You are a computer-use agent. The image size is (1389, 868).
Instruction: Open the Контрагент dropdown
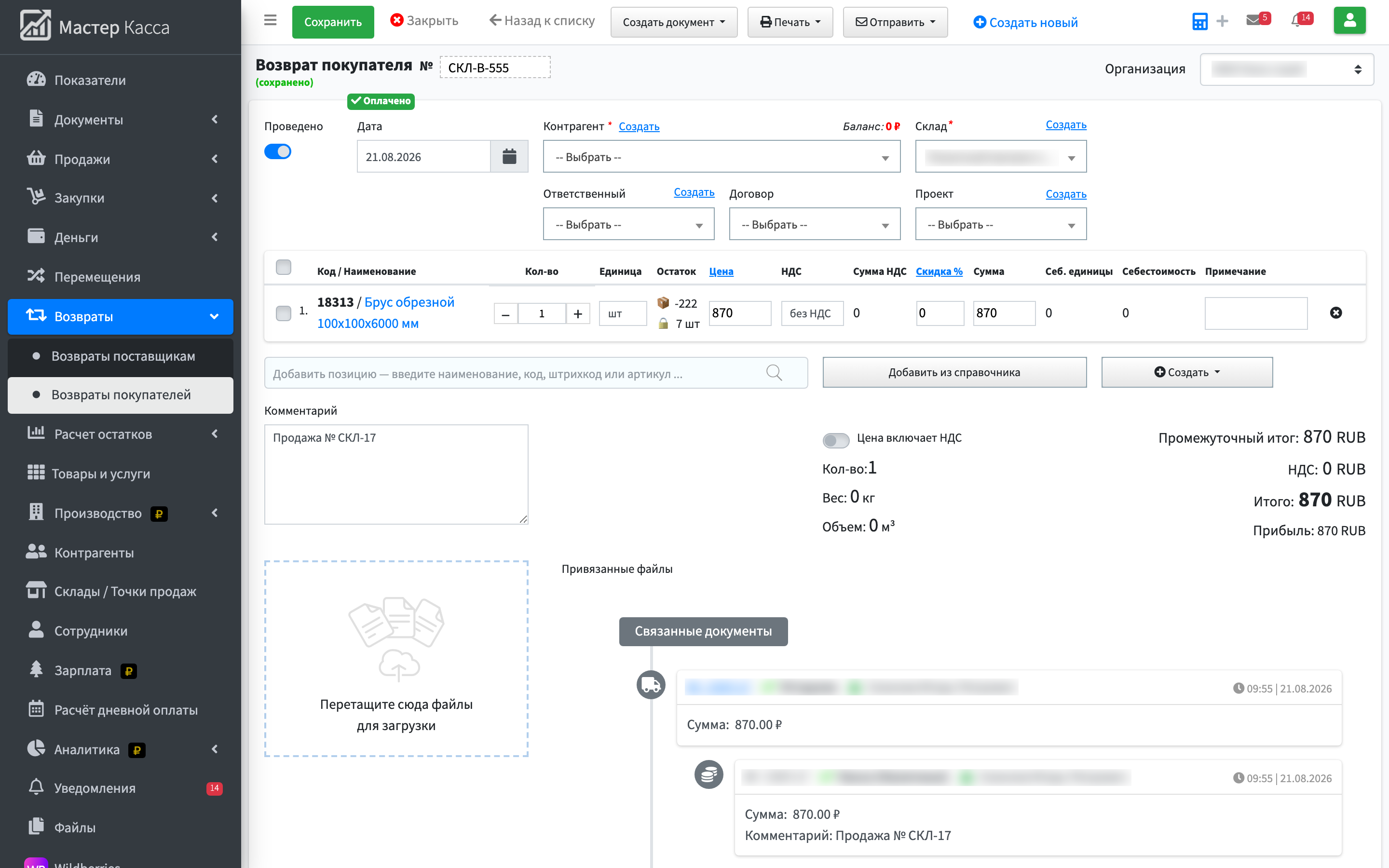pos(722,156)
